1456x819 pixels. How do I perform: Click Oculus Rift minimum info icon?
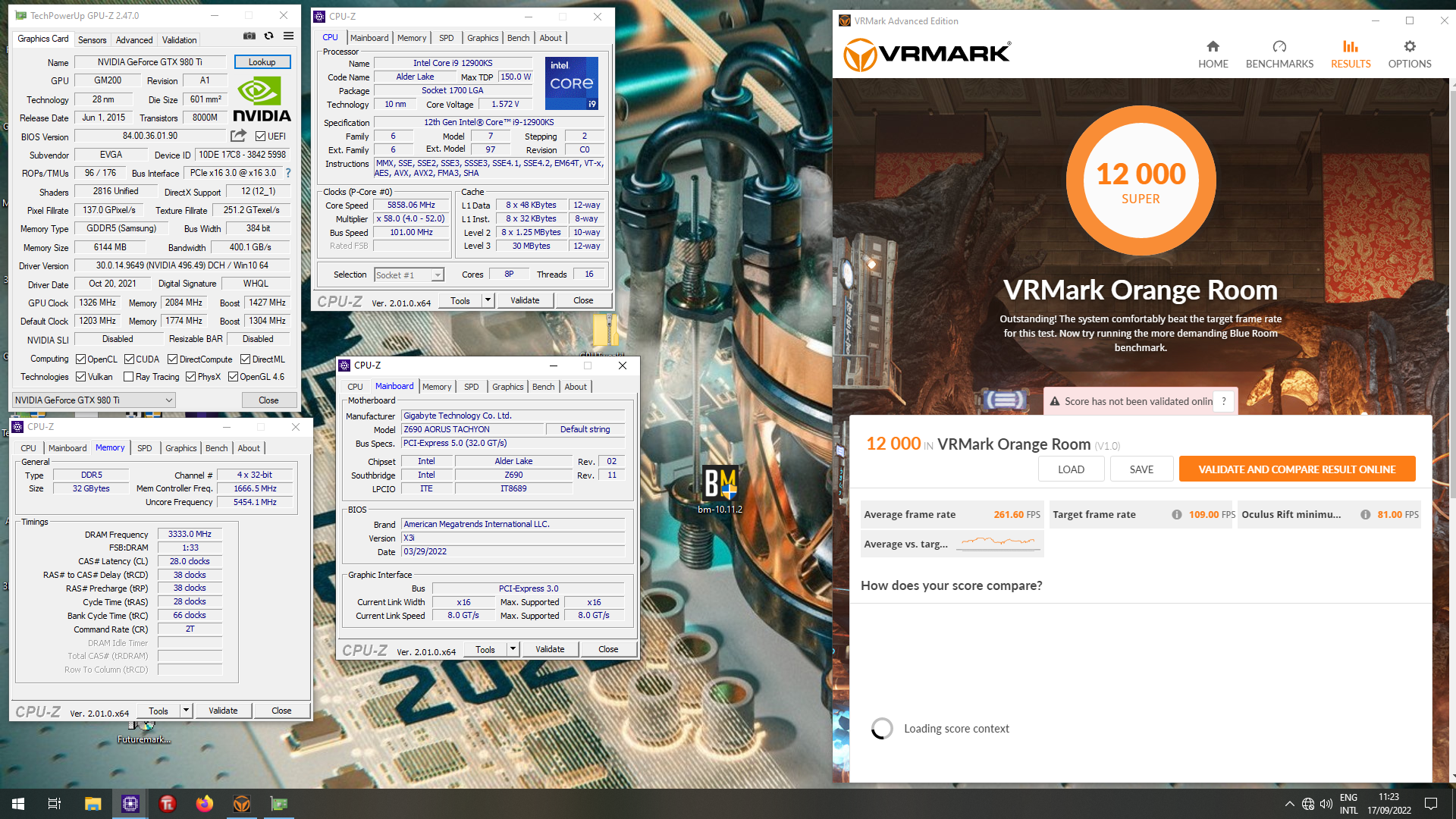tap(1365, 514)
